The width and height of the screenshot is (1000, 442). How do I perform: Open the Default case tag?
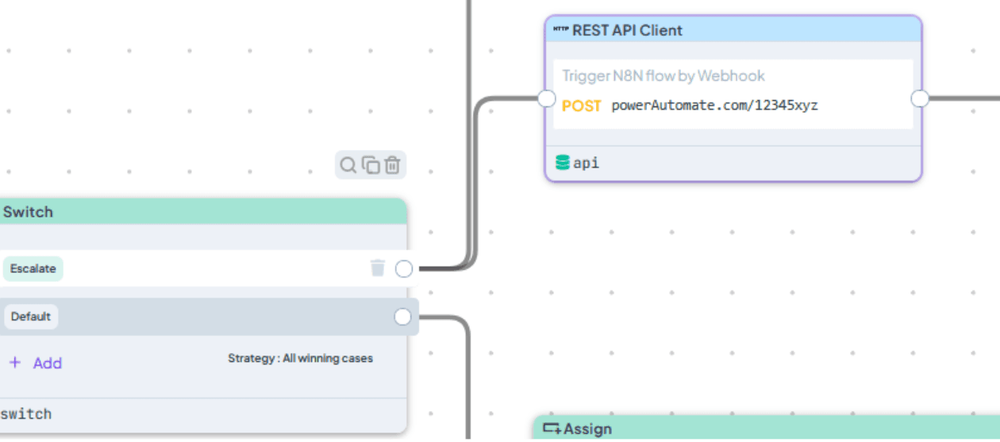[x=31, y=316]
